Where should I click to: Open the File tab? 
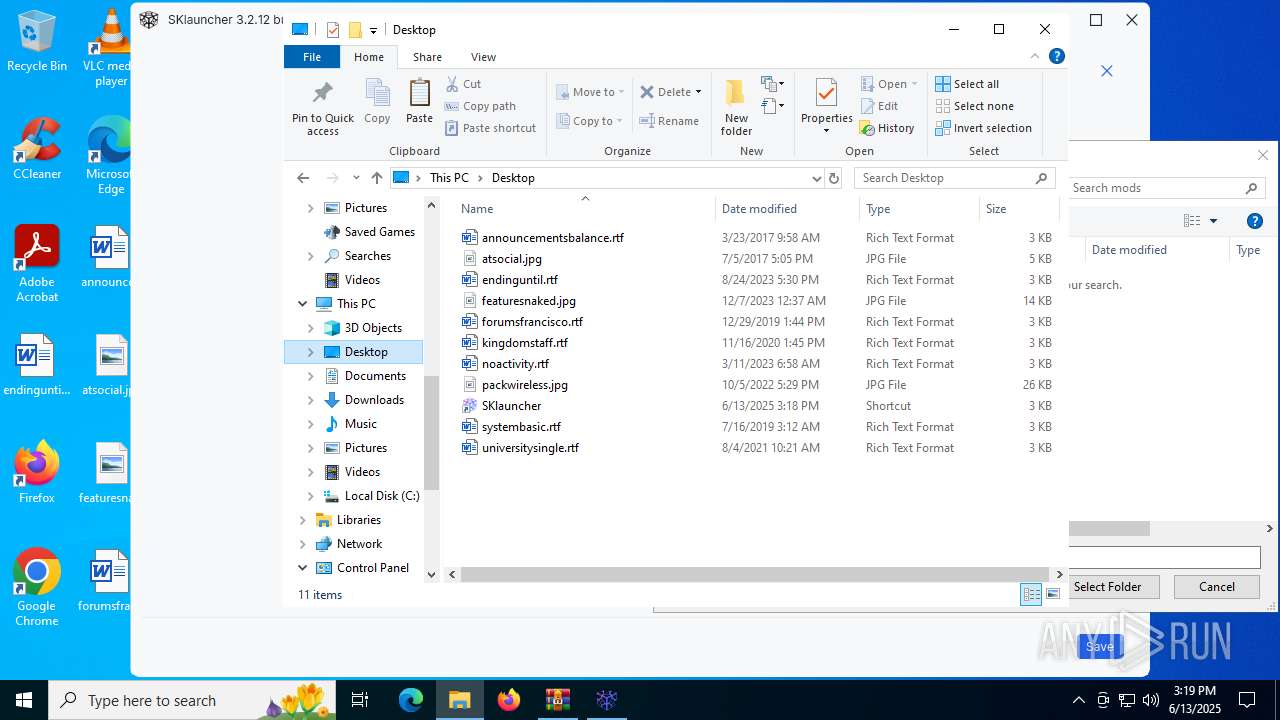coord(312,57)
